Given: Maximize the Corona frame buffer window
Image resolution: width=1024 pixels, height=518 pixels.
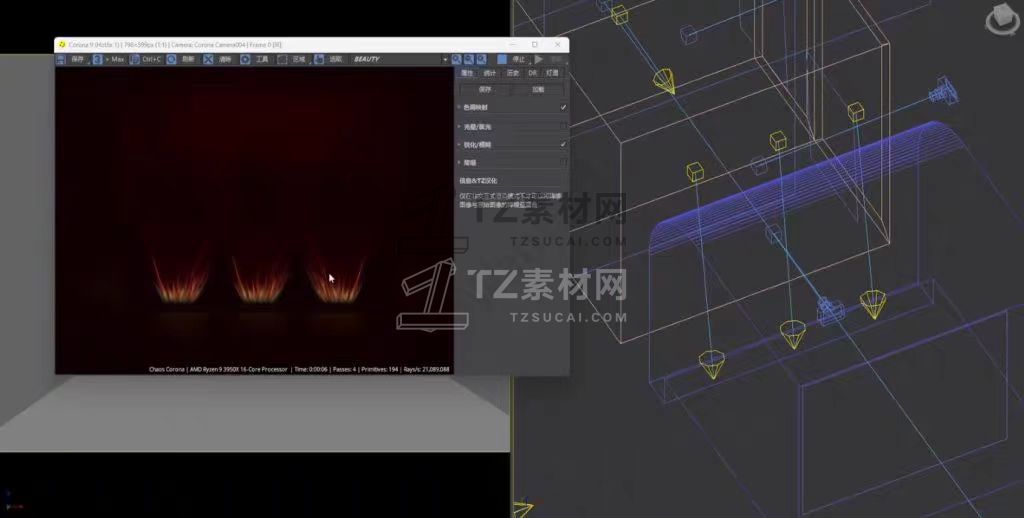Looking at the screenshot, I should [535, 44].
